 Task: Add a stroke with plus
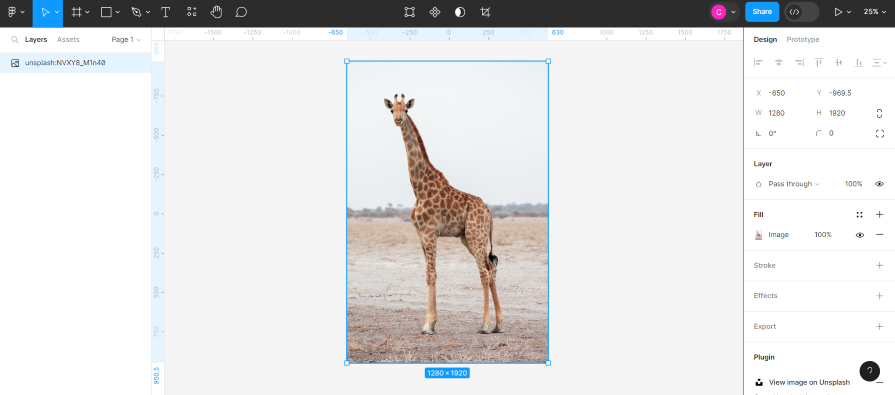click(x=880, y=265)
